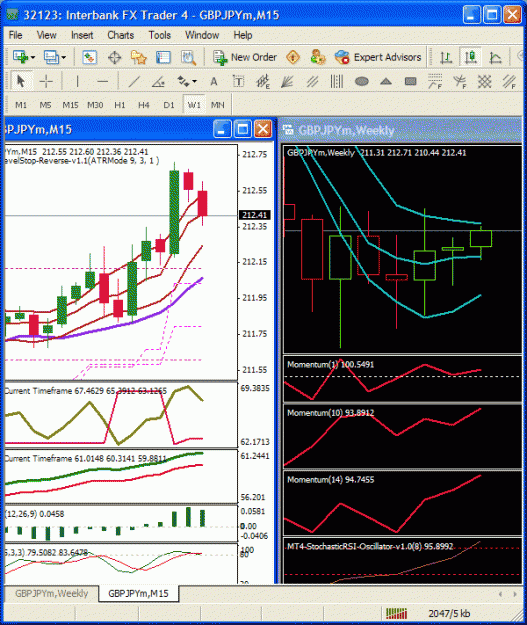
Task: Pick the vertical line drawing tool
Action: tap(77, 81)
